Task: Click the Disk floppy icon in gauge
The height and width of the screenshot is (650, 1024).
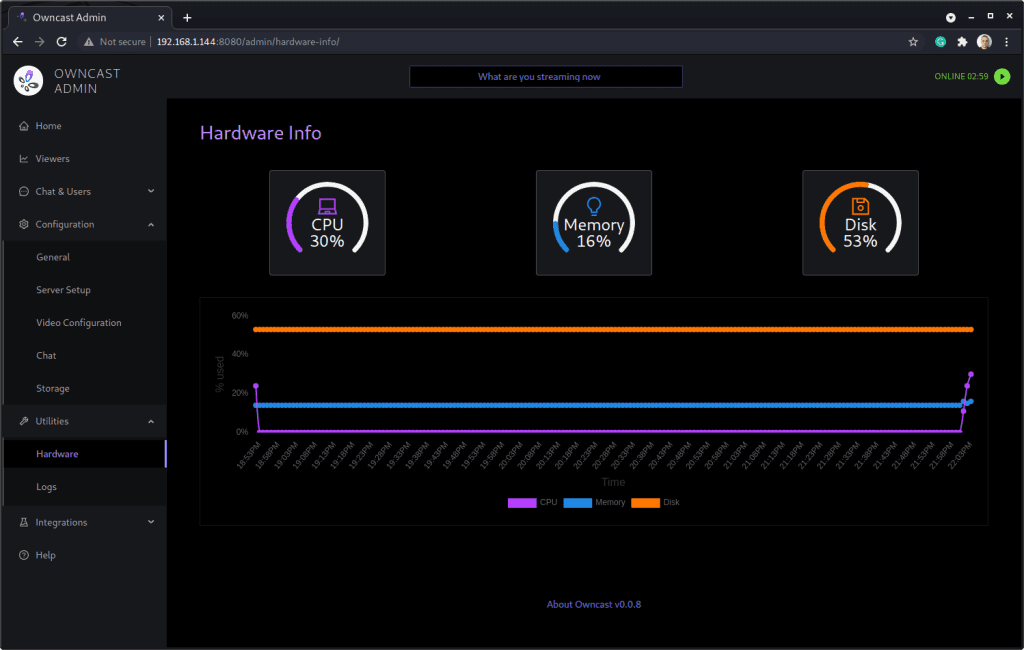Action: (860, 206)
